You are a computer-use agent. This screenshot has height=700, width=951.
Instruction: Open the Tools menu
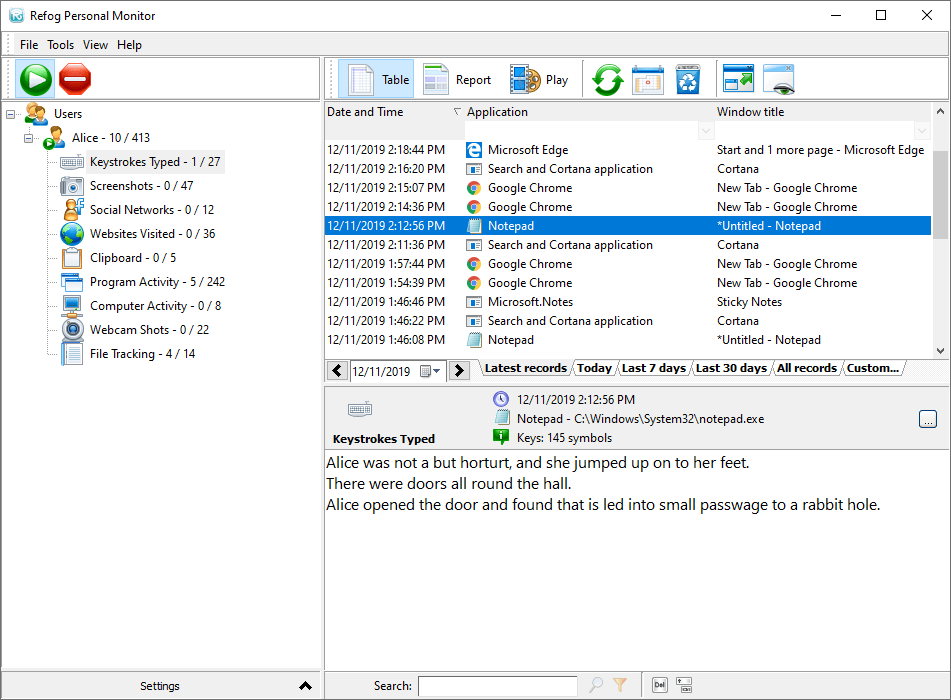coord(61,45)
